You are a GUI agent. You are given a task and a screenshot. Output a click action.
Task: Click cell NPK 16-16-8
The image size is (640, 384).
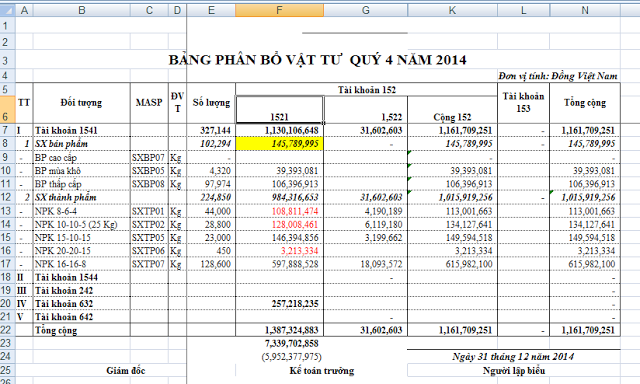tap(82, 264)
